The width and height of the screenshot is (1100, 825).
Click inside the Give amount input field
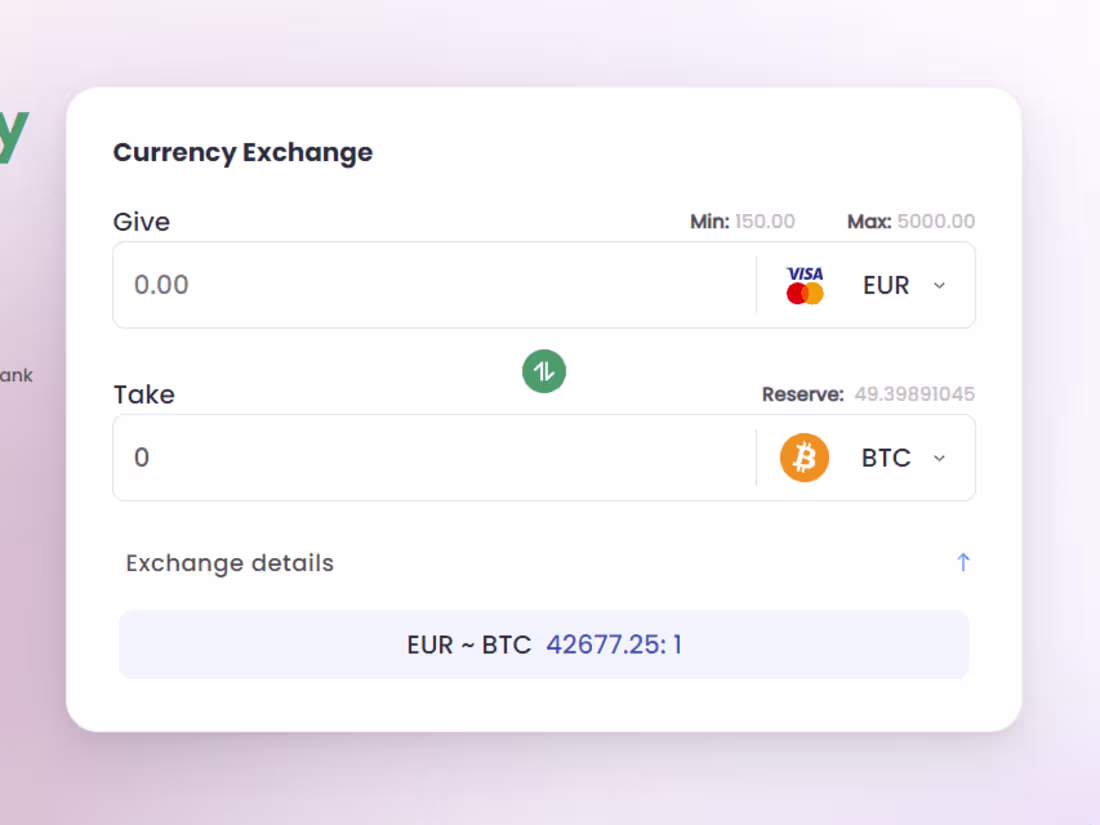coord(400,285)
